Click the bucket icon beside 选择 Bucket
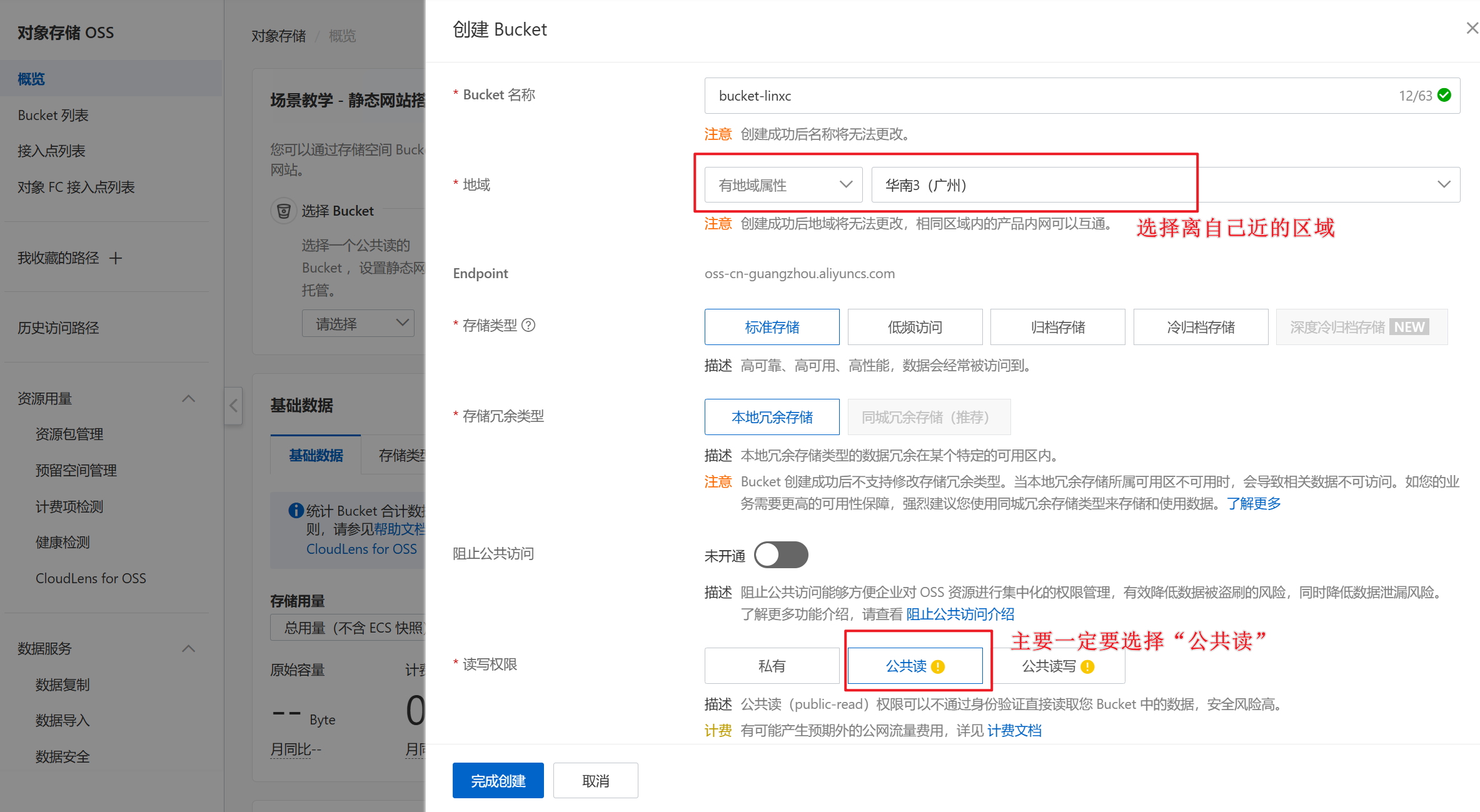Image resolution: width=1480 pixels, height=812 pixels. coord(283,211)
